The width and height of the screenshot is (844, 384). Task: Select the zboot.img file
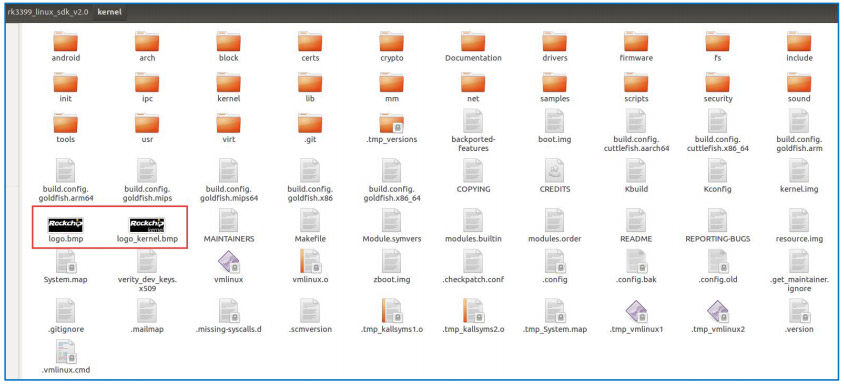tap(391, 262)
